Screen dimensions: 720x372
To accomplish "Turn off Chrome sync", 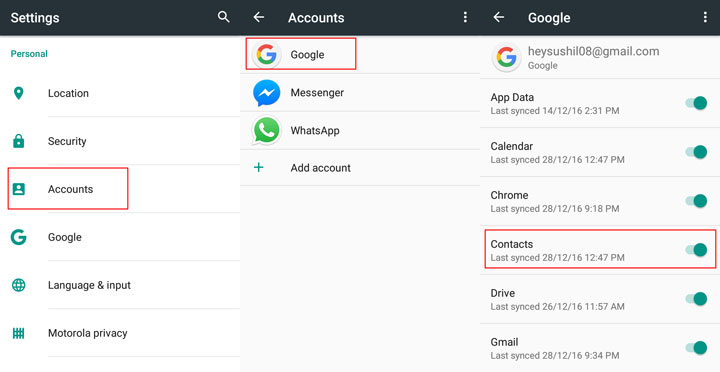I will 696,201.
